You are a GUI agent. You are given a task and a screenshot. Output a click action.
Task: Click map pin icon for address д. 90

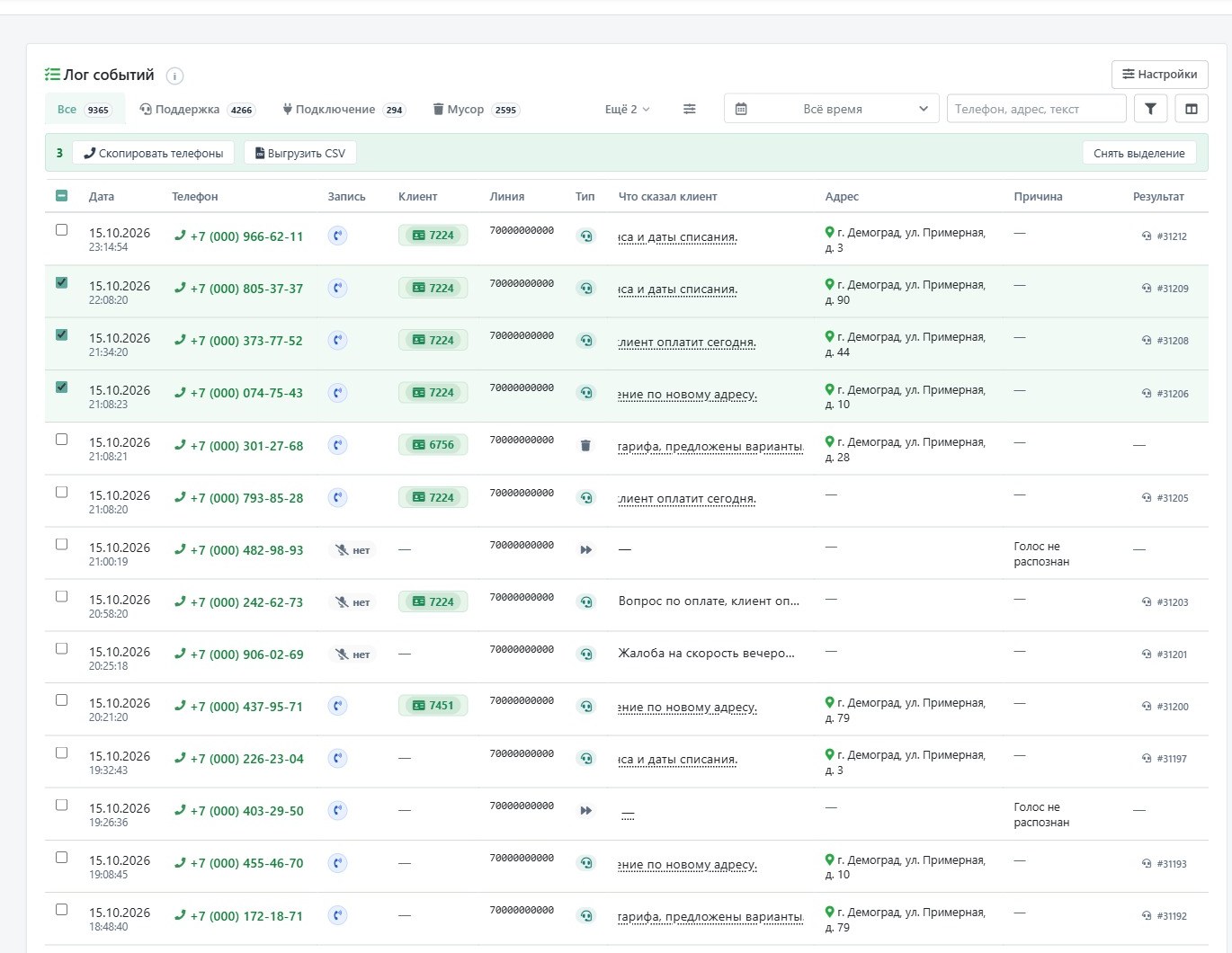coord(830,284)
